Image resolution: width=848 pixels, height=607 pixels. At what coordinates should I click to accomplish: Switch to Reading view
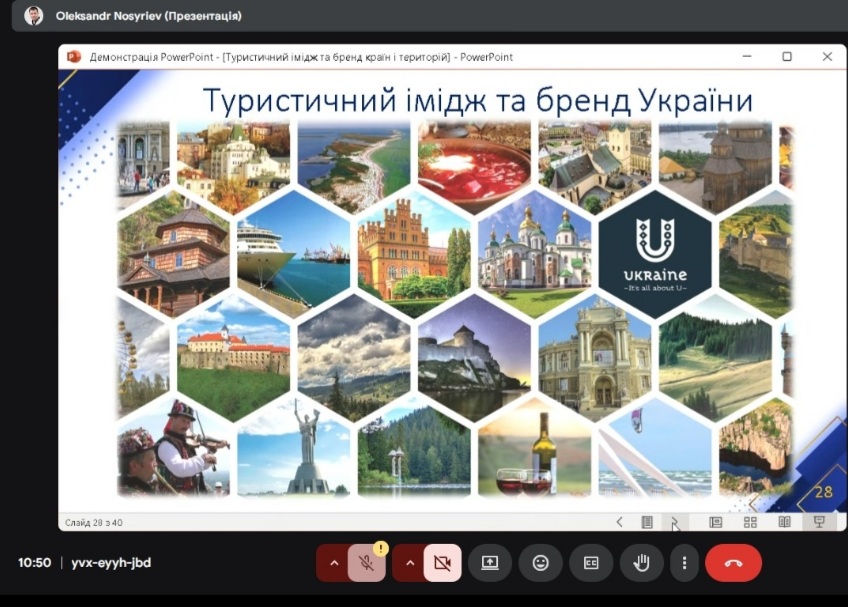[x=785, y=522]
